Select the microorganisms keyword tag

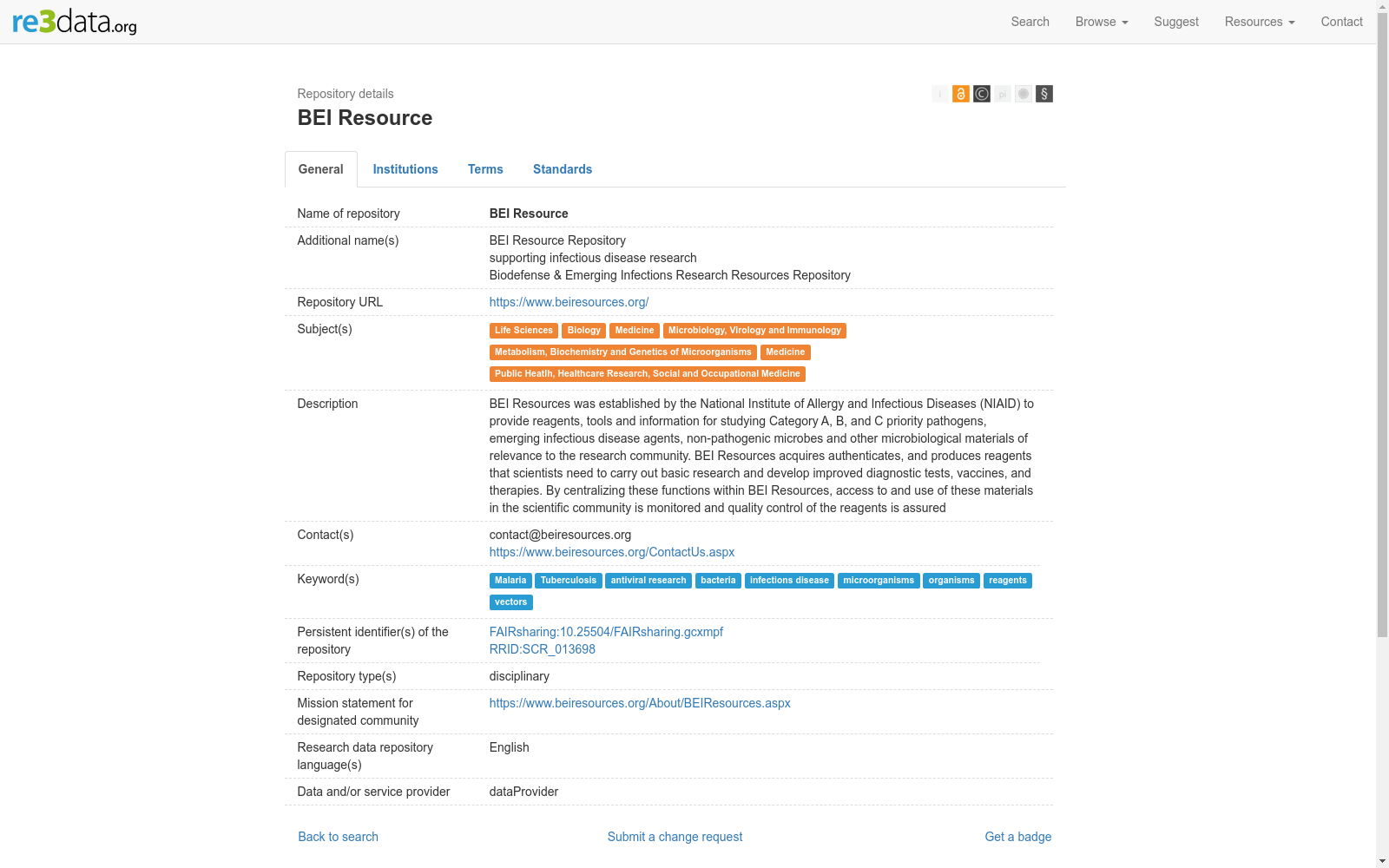point(879,581)
